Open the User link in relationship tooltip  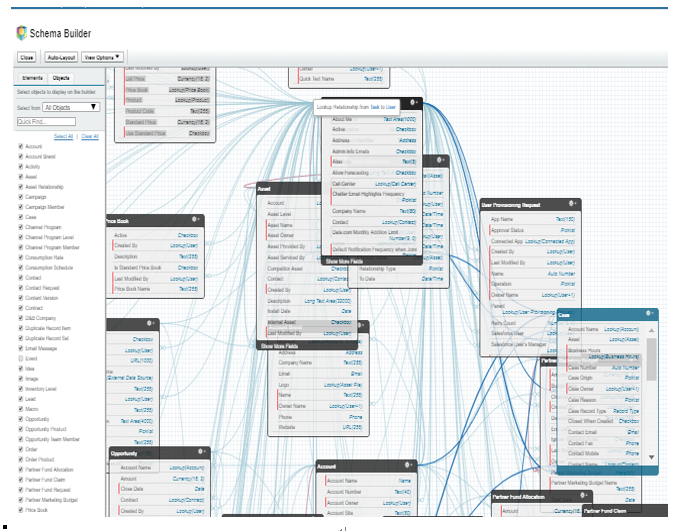(x=391, y=107)
